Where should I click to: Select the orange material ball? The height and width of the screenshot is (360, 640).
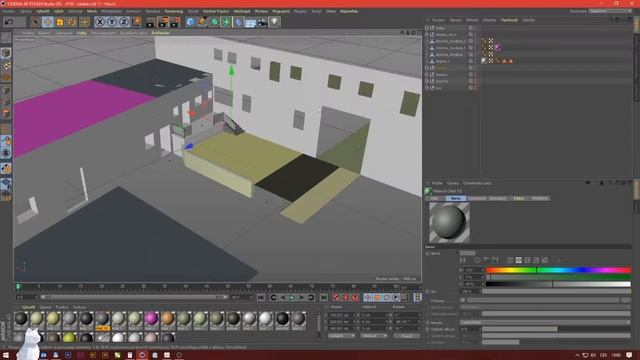tap(167, 318)
